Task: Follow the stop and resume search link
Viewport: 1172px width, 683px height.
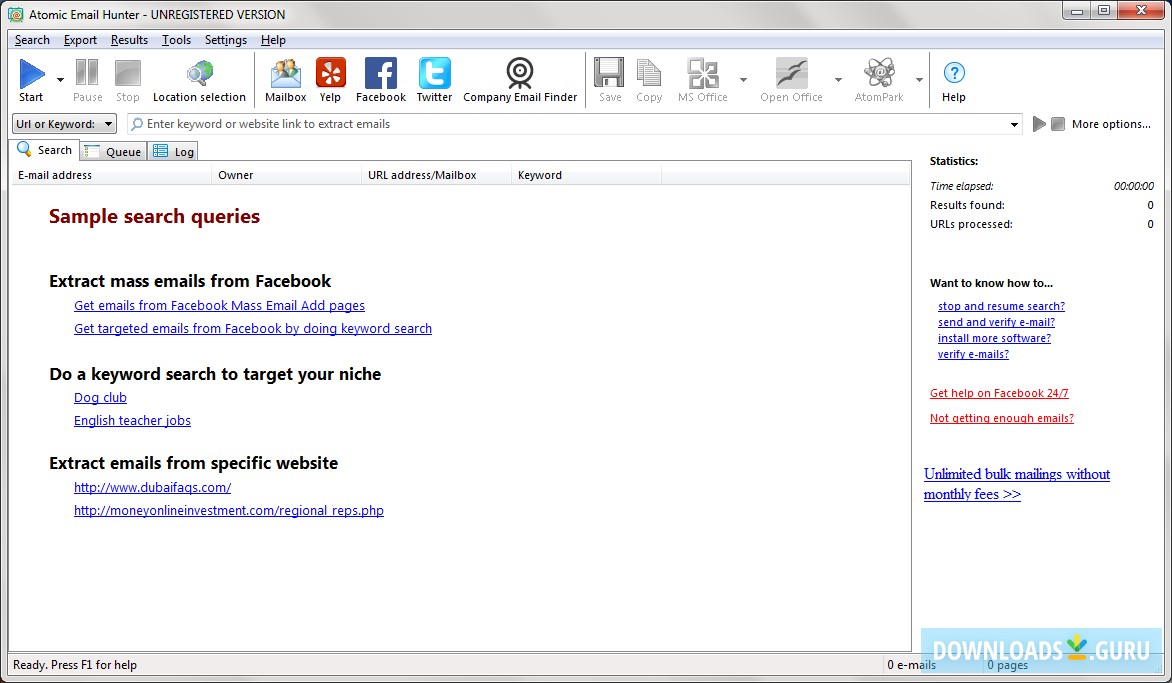Action: tap(1001, 306)
